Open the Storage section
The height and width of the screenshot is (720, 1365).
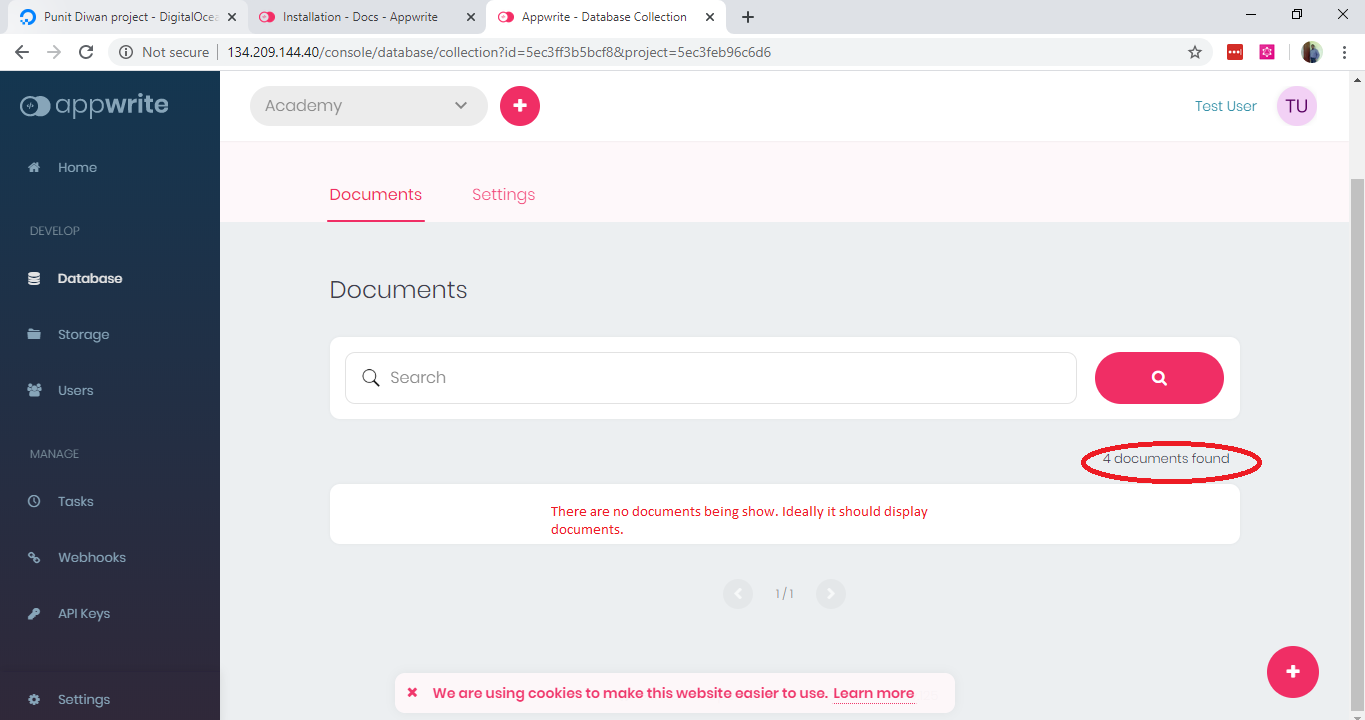[x=84, y=334]
